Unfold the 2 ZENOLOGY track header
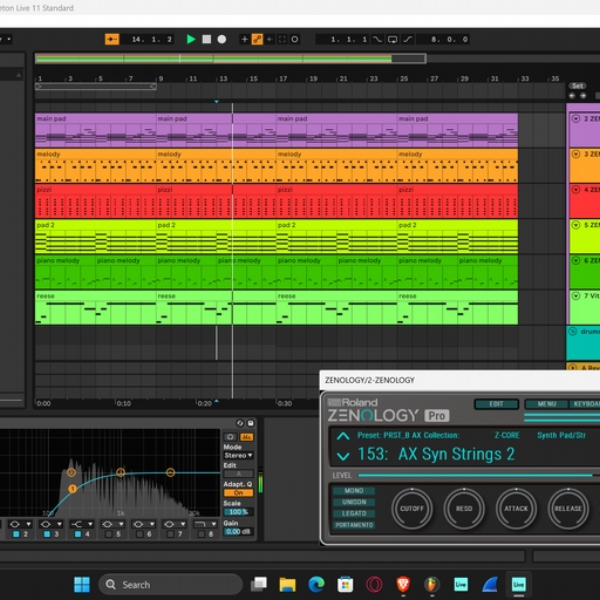Screen dimensions: 600x600 [x=576, y=119]
